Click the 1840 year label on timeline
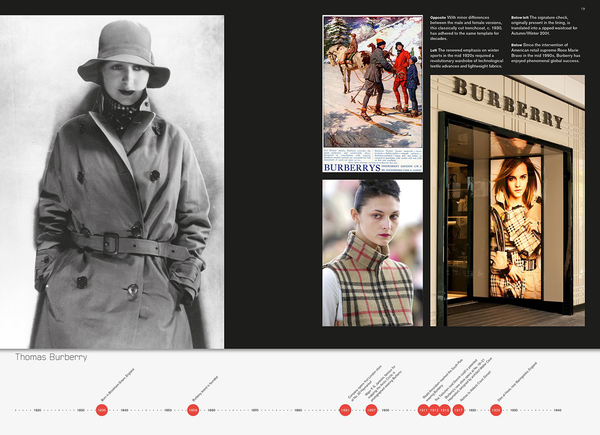 pyautogui.click(x=124, y=410)
